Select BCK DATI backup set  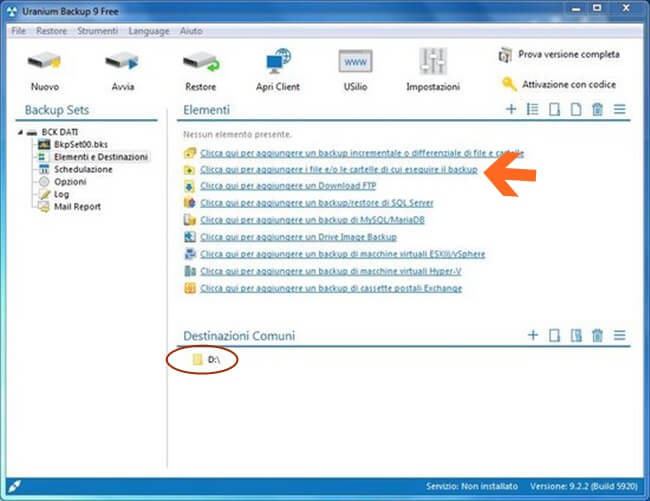pos(59,132)
